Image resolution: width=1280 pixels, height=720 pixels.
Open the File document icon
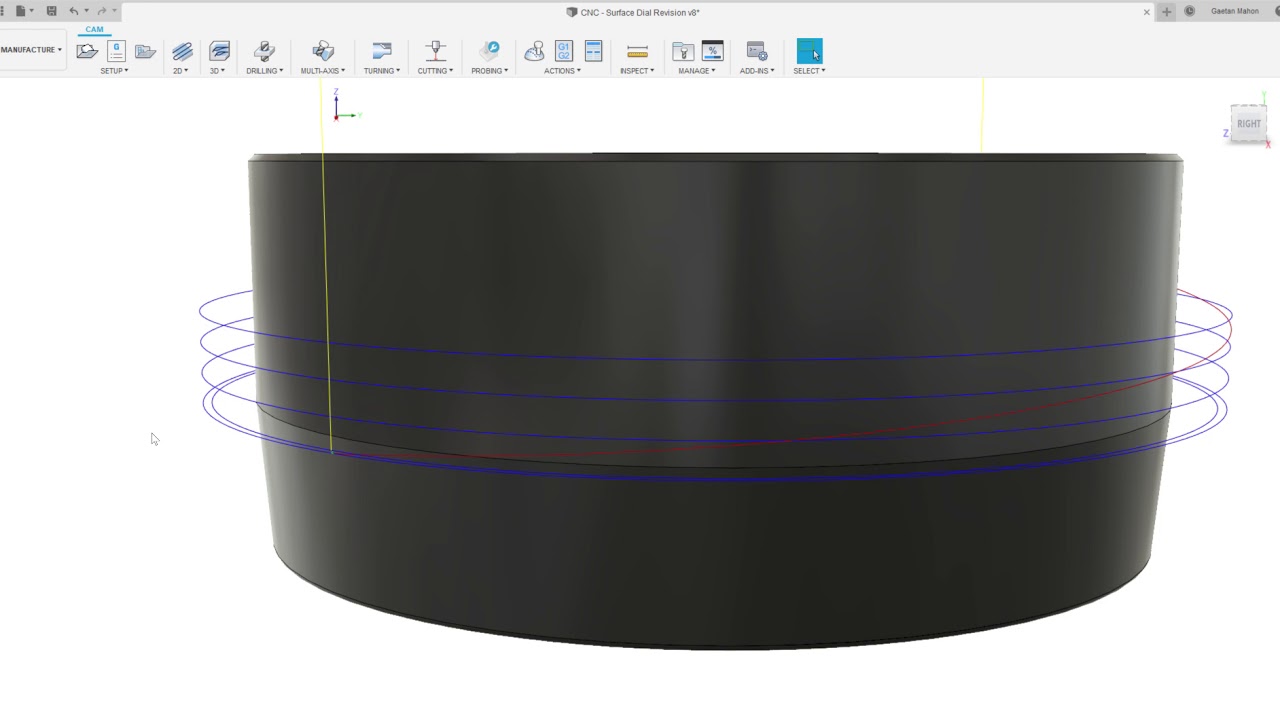[19, 11]
